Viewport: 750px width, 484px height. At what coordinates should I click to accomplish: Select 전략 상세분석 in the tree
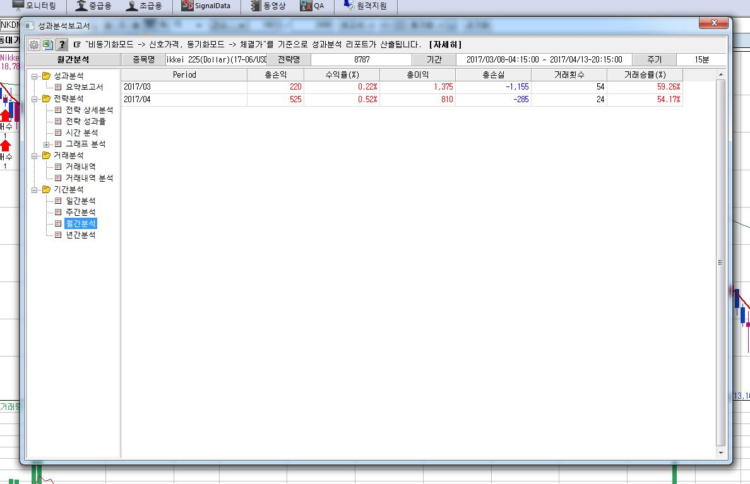(x=89, y=110)
